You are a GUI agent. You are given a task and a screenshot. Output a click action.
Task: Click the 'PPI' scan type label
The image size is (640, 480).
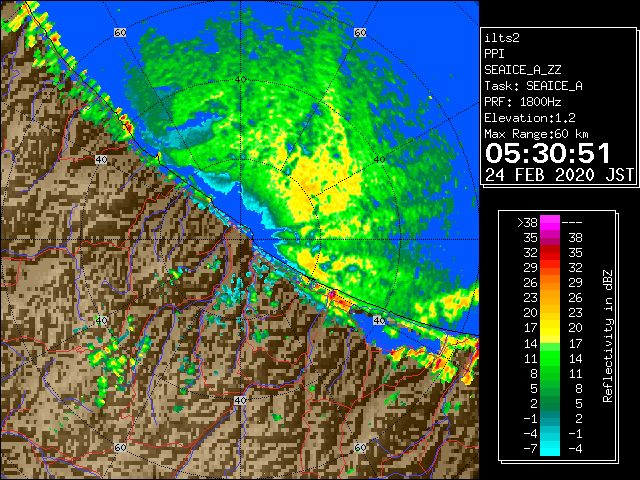pyautogui.click(x=494, y=54)
